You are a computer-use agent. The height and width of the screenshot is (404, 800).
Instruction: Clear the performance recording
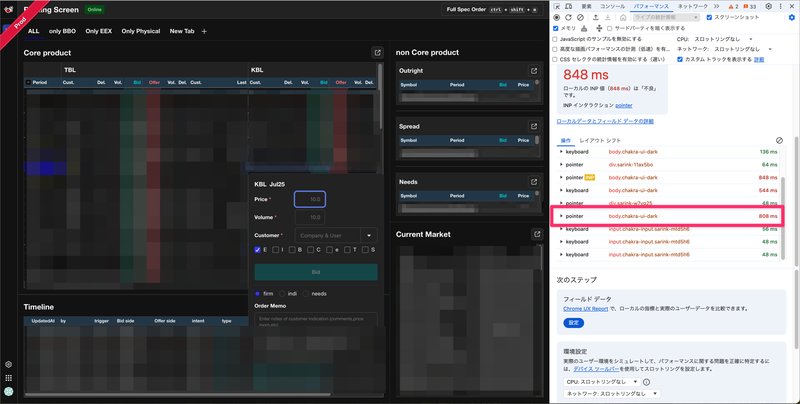[580, 18]
